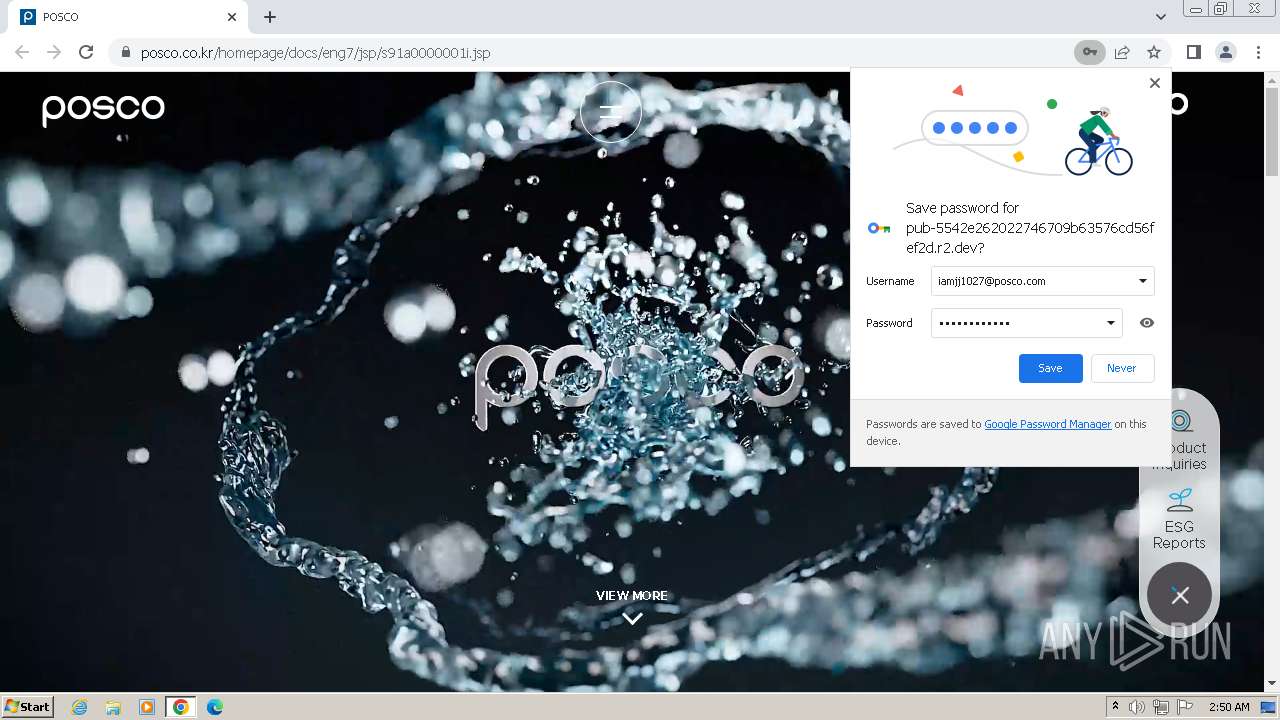
Task: Click the key icon in address bar
Action: 1090,52
